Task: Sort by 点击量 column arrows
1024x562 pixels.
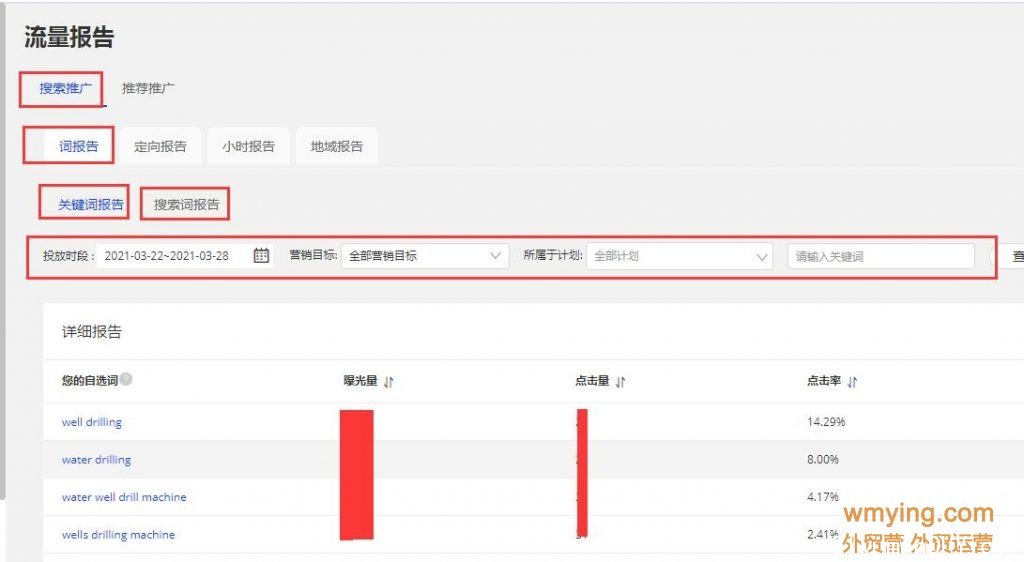Action: [620, 381]
